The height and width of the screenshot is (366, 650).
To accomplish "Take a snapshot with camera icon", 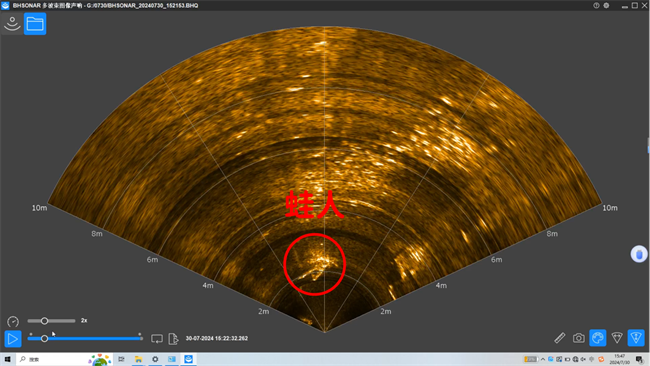I will [579, 338].
